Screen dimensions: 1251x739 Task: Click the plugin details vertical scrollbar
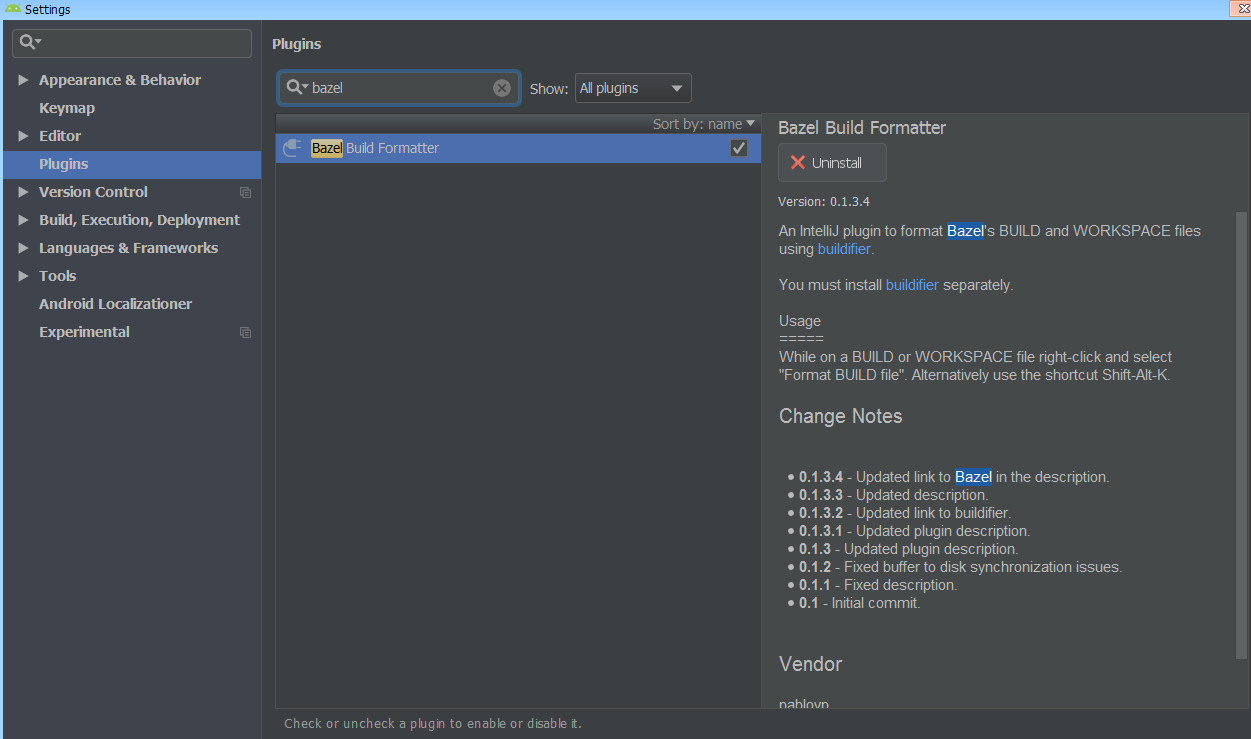1242,435
